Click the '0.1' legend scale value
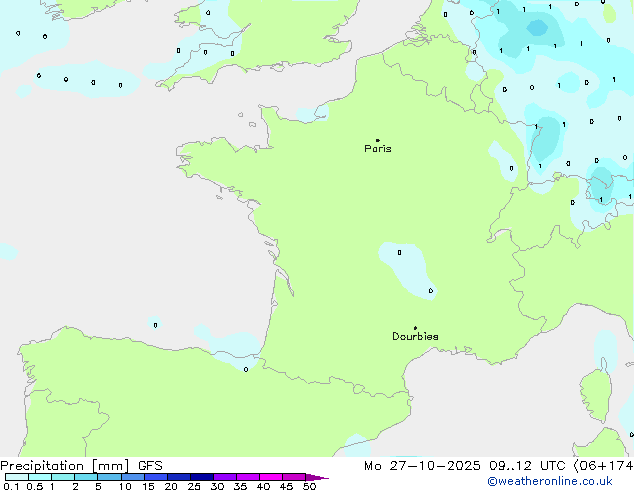 [x=11, y=486]
